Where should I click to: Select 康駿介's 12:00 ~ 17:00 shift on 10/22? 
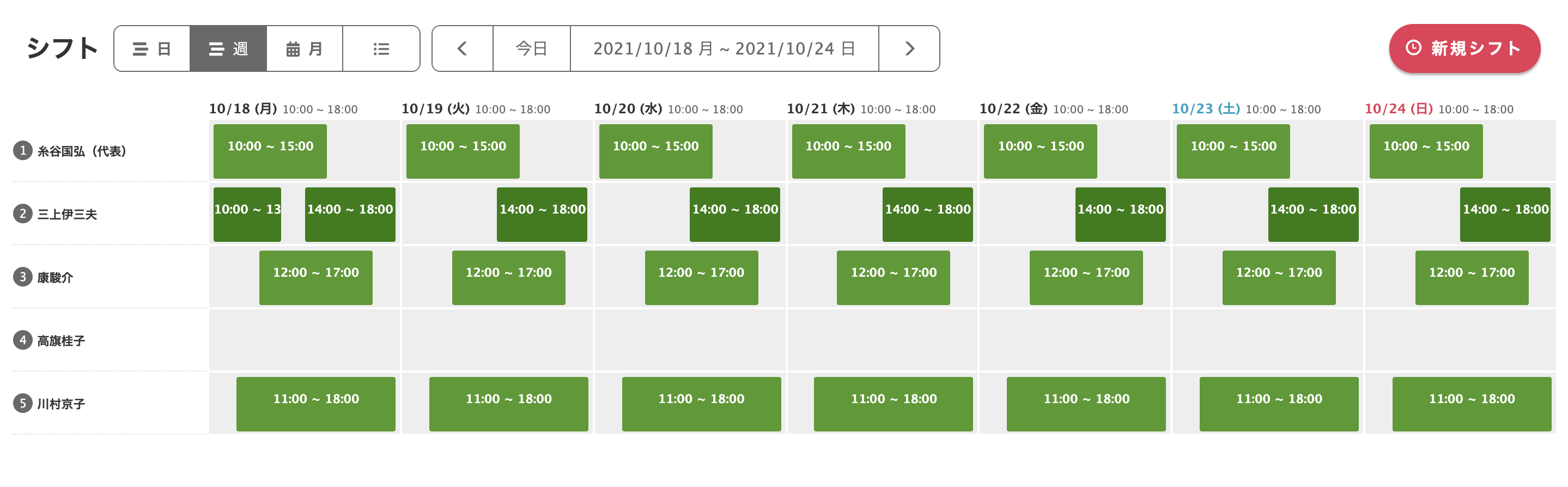pos(1086,278)
